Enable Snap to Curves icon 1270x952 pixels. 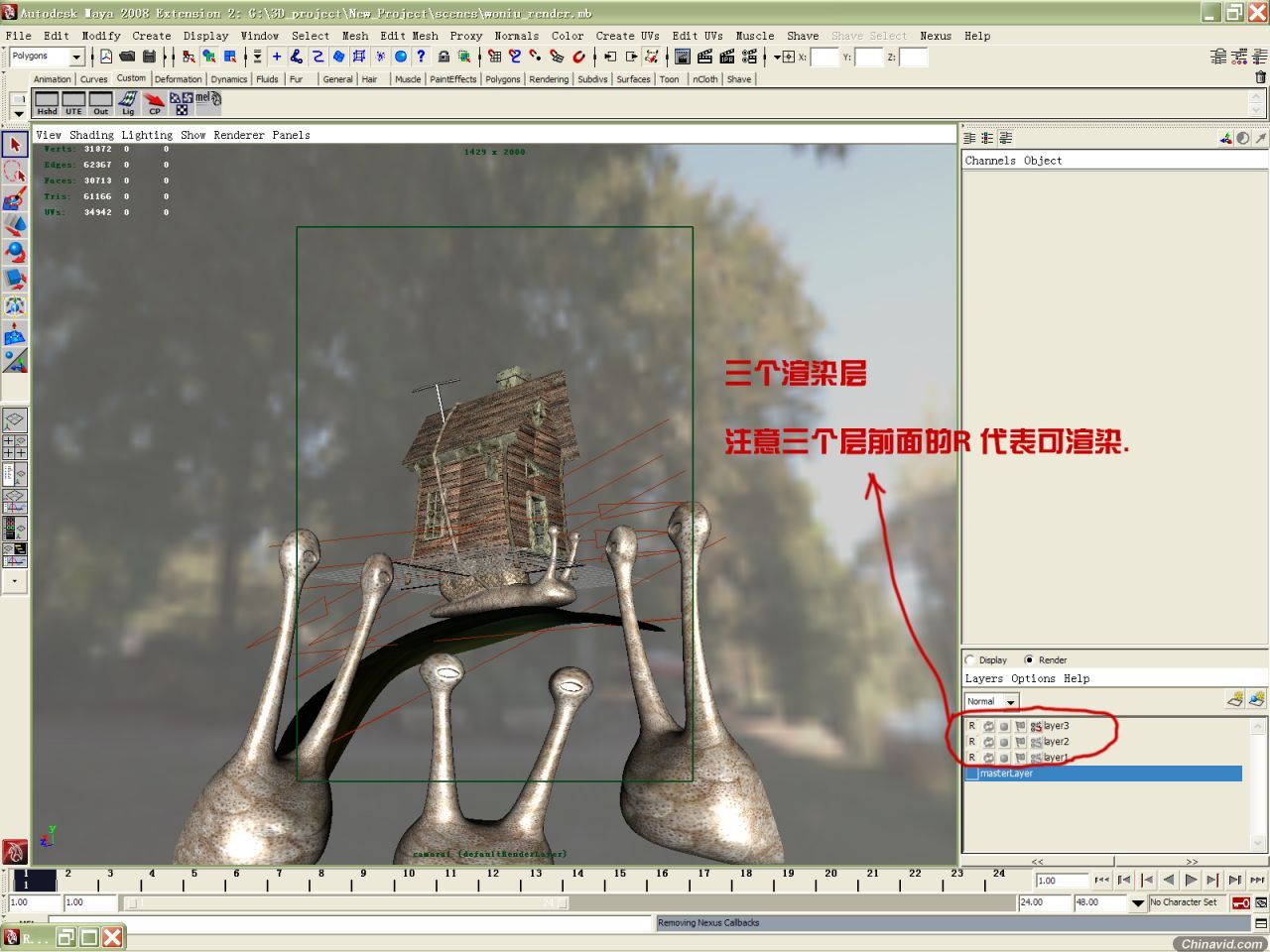click(x=515, y=57)
